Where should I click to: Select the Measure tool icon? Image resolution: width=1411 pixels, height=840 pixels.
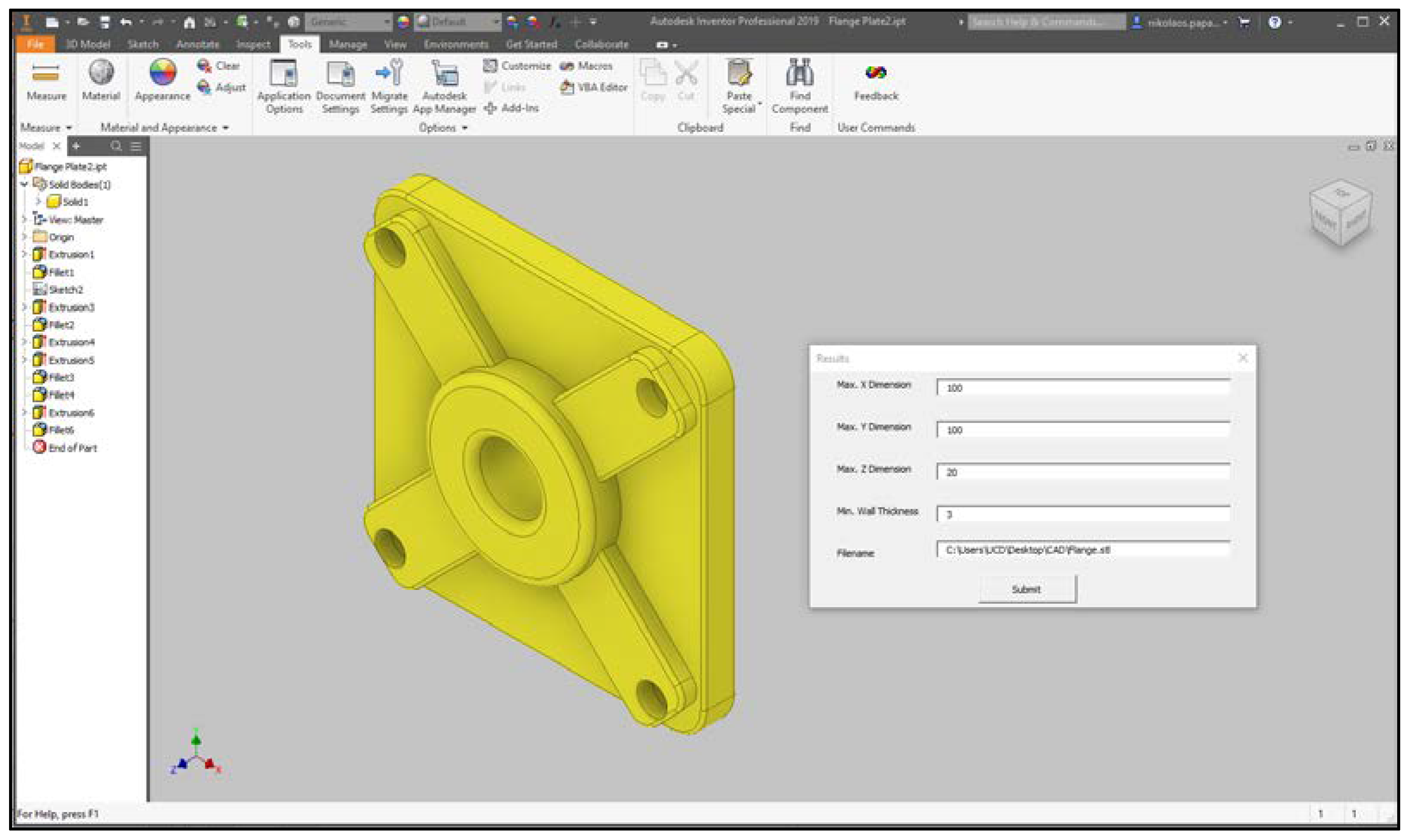[46, 74]
